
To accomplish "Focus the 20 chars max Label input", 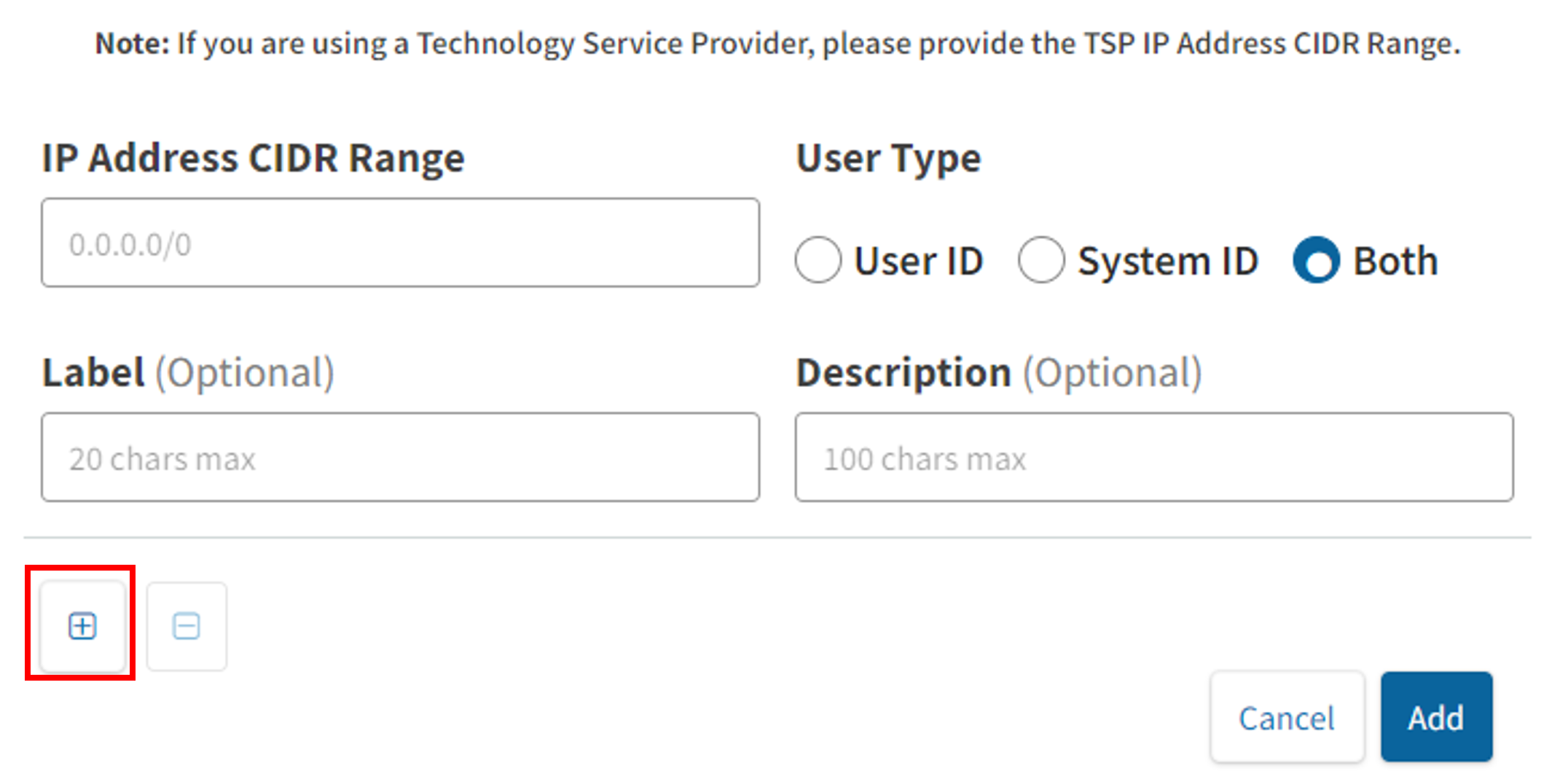I will (401, 457).
